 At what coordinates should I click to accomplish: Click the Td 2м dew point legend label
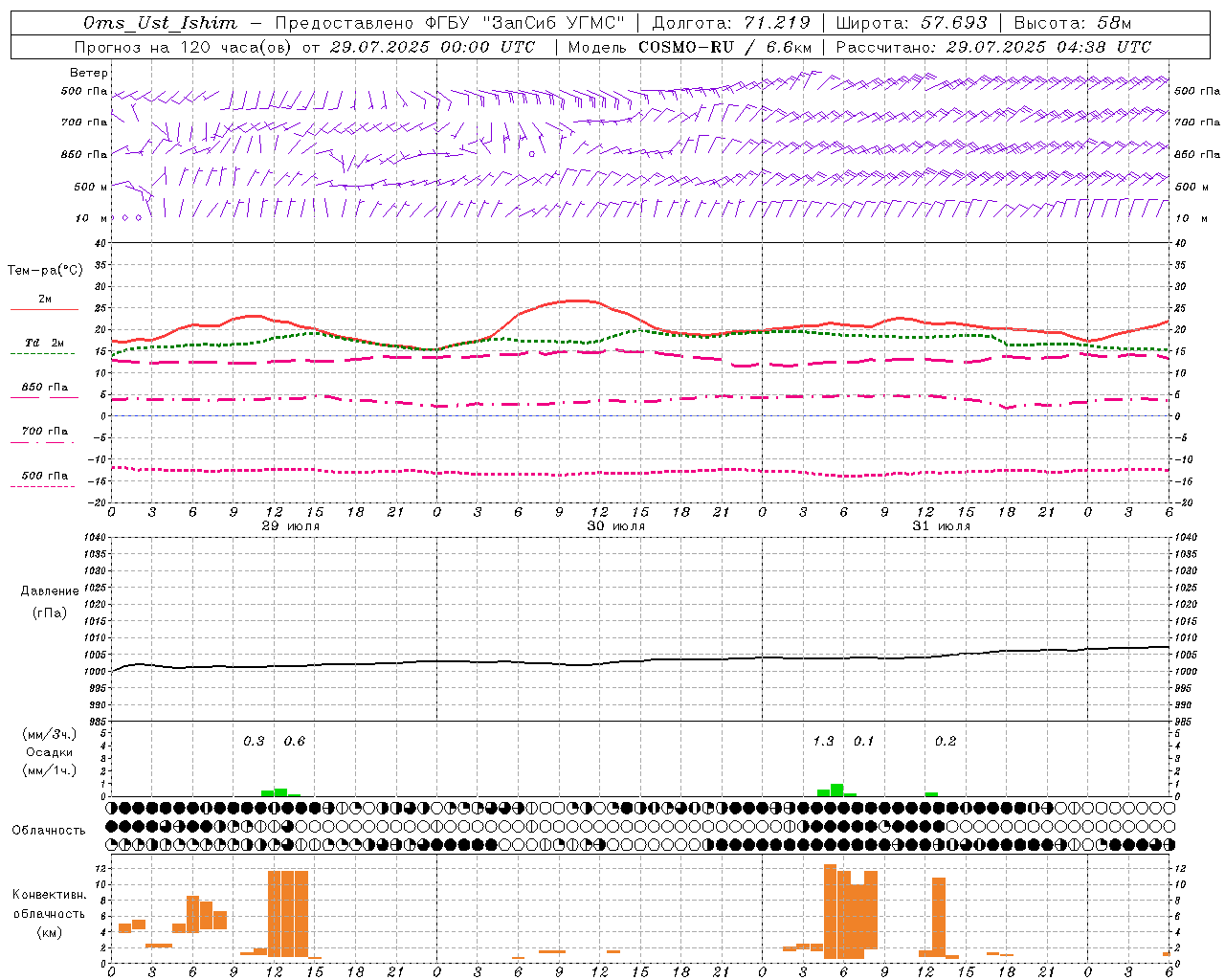44,343
